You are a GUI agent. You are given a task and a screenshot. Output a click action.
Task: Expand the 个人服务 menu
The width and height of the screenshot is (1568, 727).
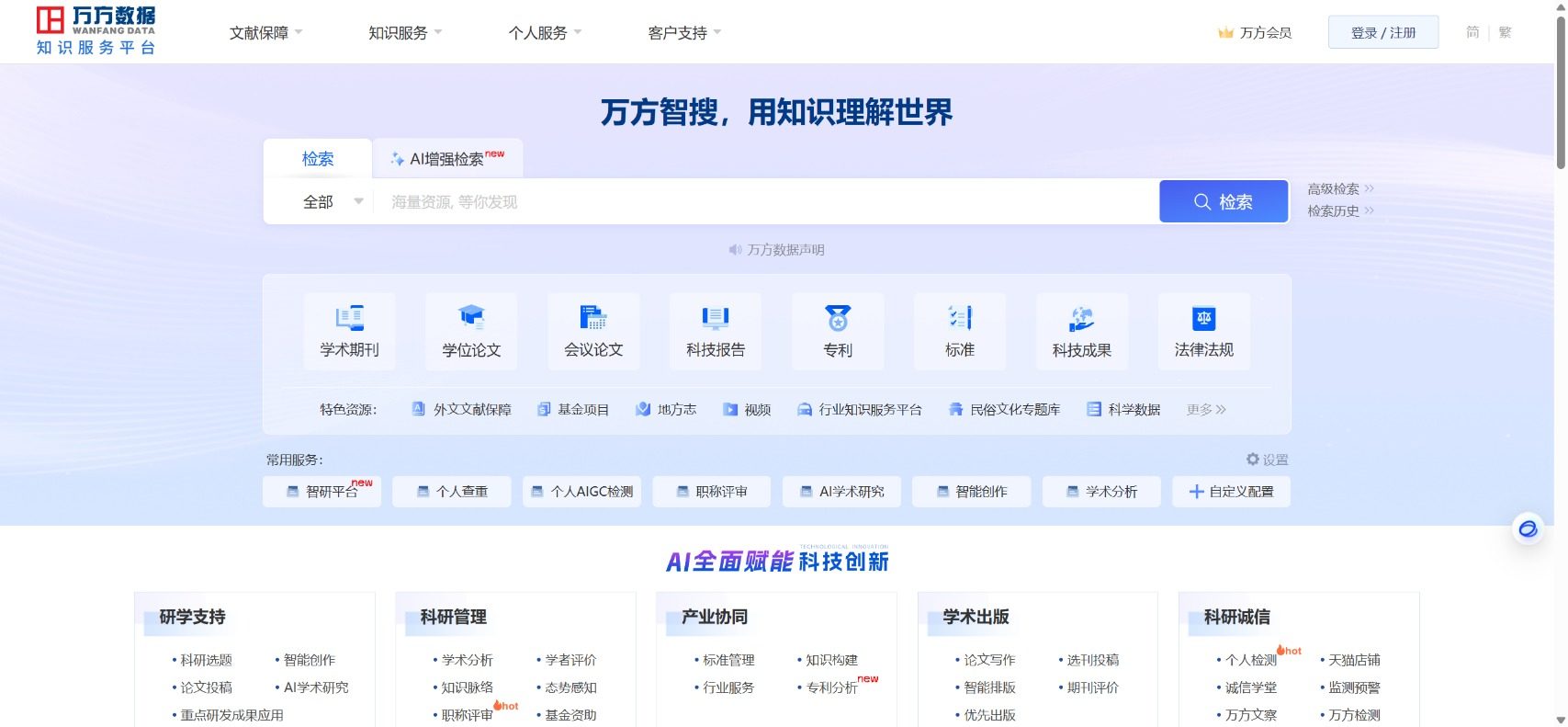coord(545,33)
